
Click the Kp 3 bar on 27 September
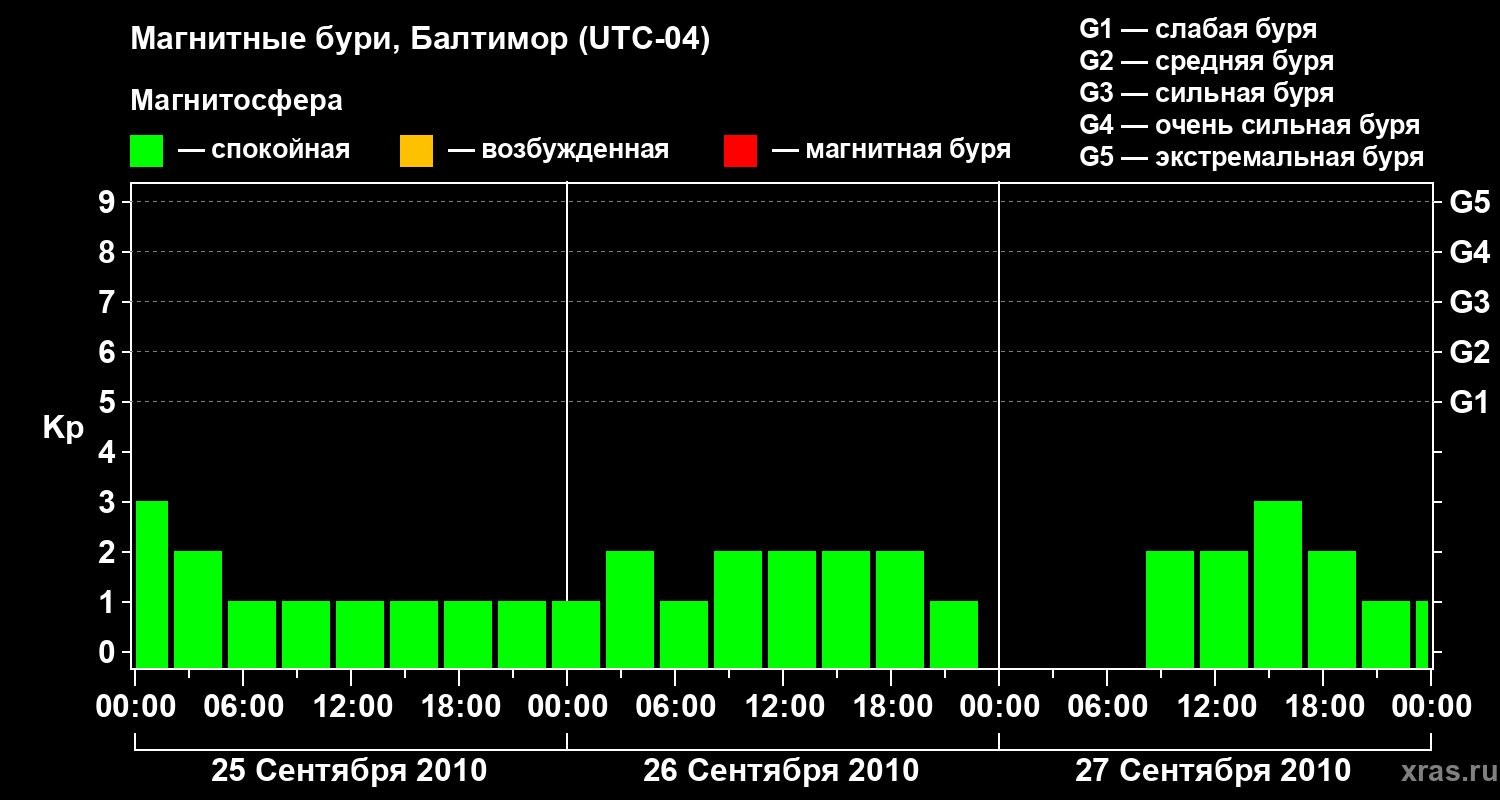(x=1278, y=584)
